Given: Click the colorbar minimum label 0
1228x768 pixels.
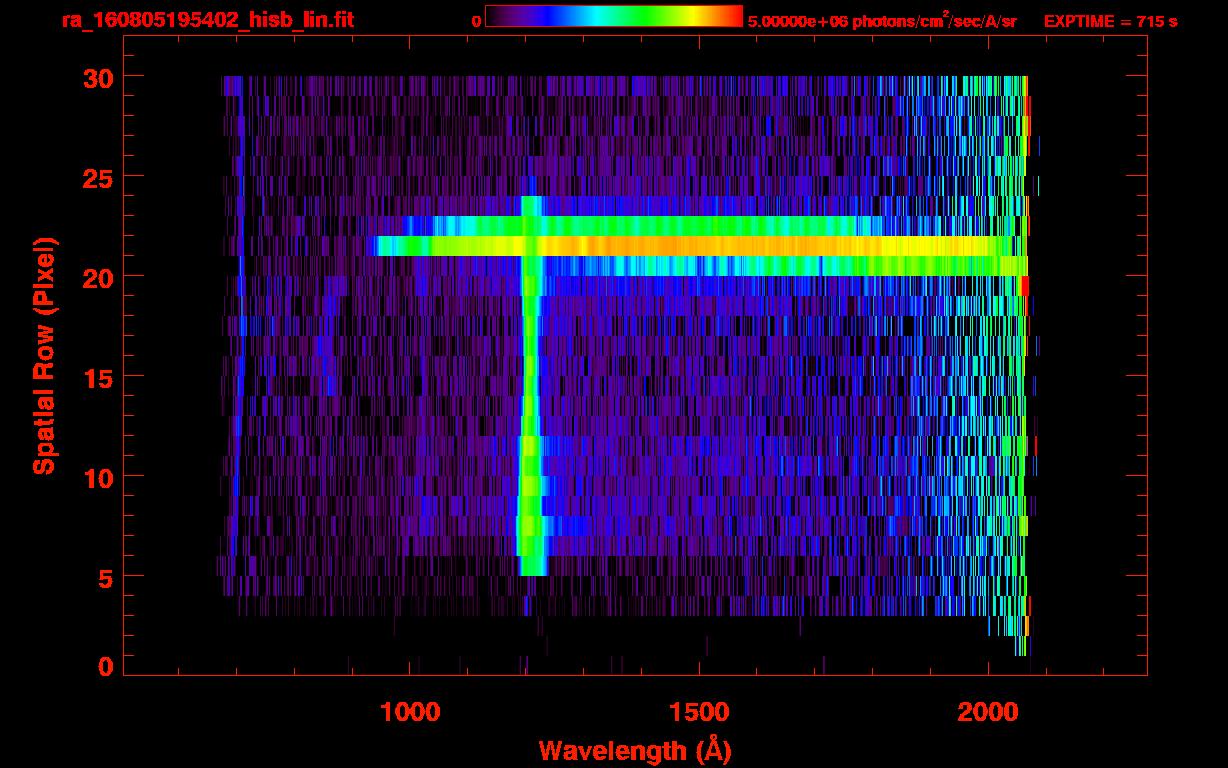Looking at the screenshot, I should click(476, 20).
